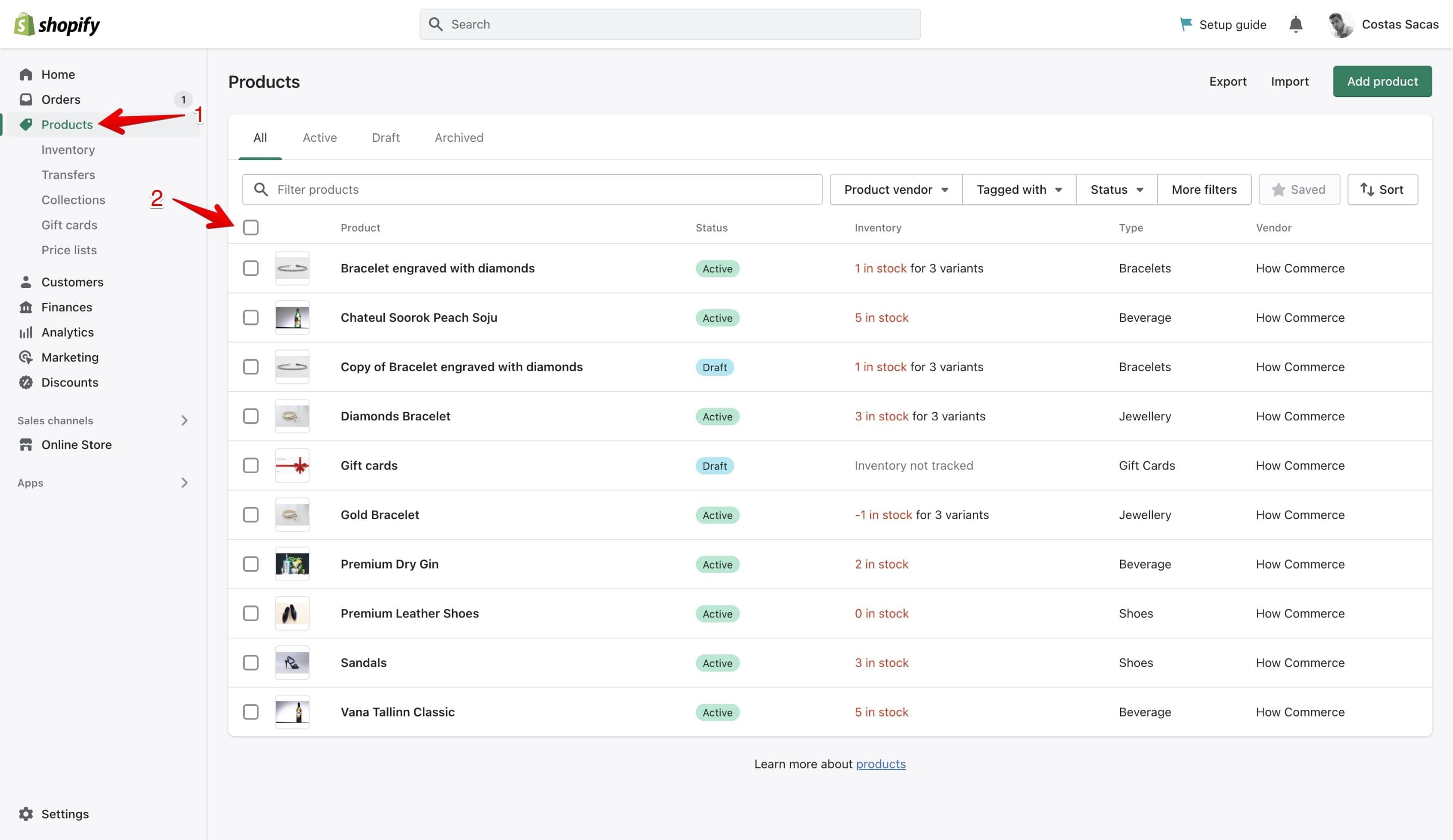The height and width of the screenshot is (840, 1453).
Task: Click the Online Store shop icon
Action: tap(26, 444)
